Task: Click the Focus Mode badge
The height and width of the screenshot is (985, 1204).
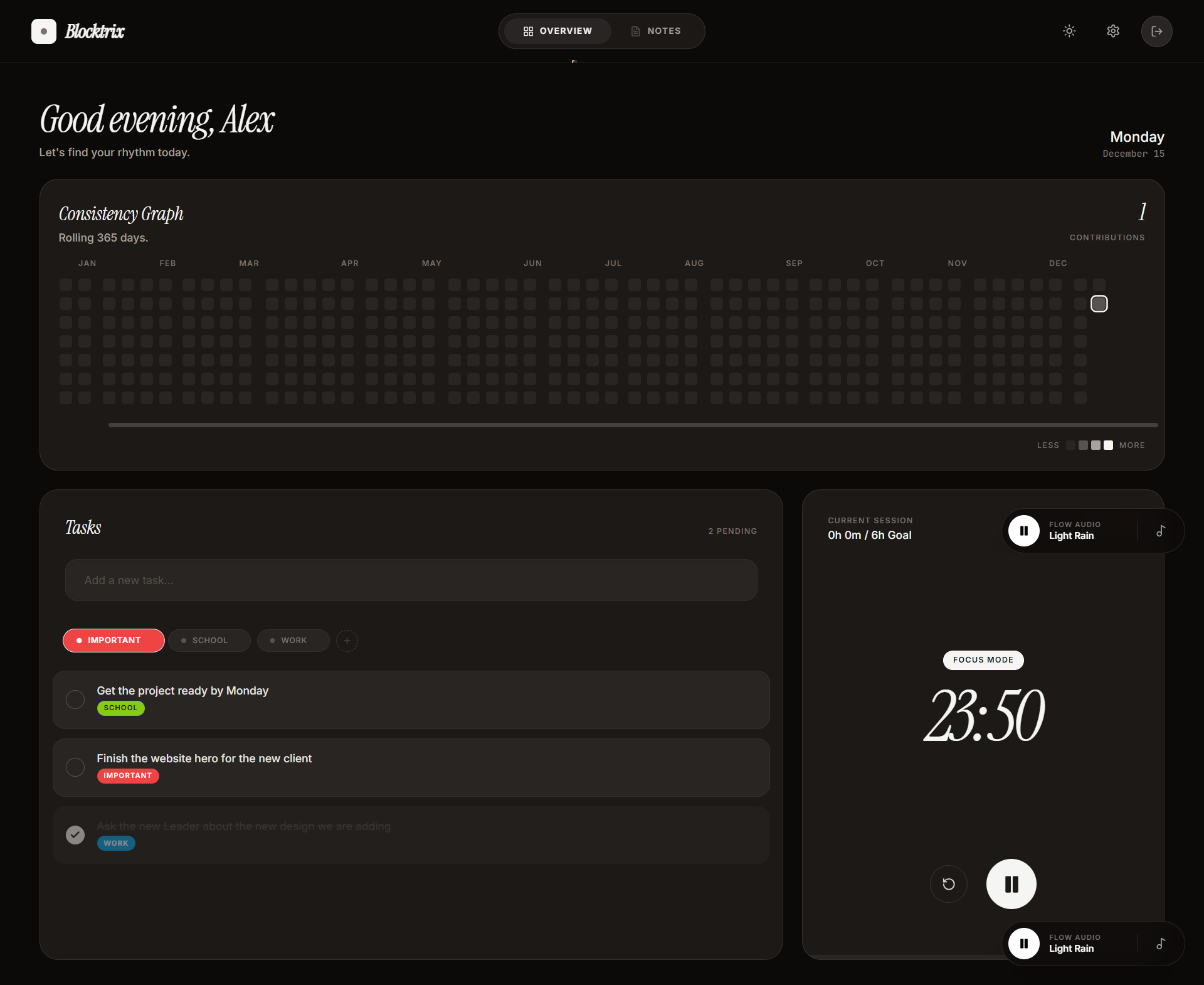Action: click(x=982, y=660)
